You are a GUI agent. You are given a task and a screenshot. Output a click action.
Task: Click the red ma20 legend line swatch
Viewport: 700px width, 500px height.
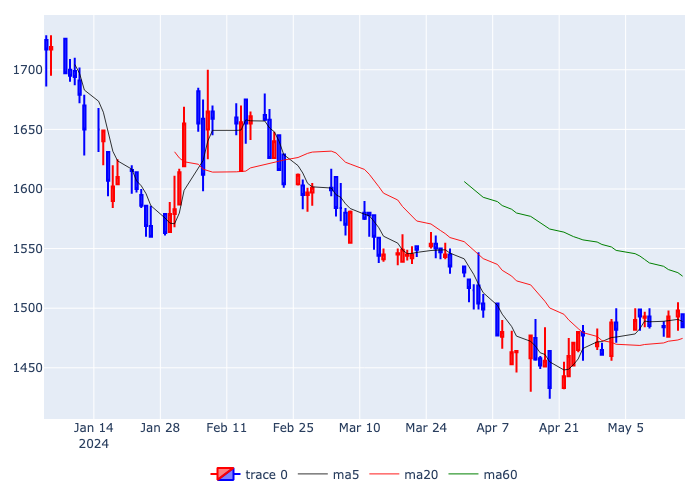[384, 475]
